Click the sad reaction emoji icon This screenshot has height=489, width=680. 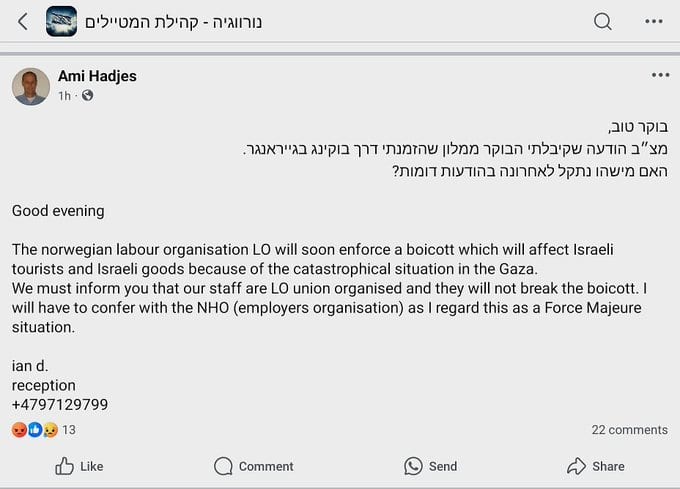pyautogui.click(x=50, y=430)
